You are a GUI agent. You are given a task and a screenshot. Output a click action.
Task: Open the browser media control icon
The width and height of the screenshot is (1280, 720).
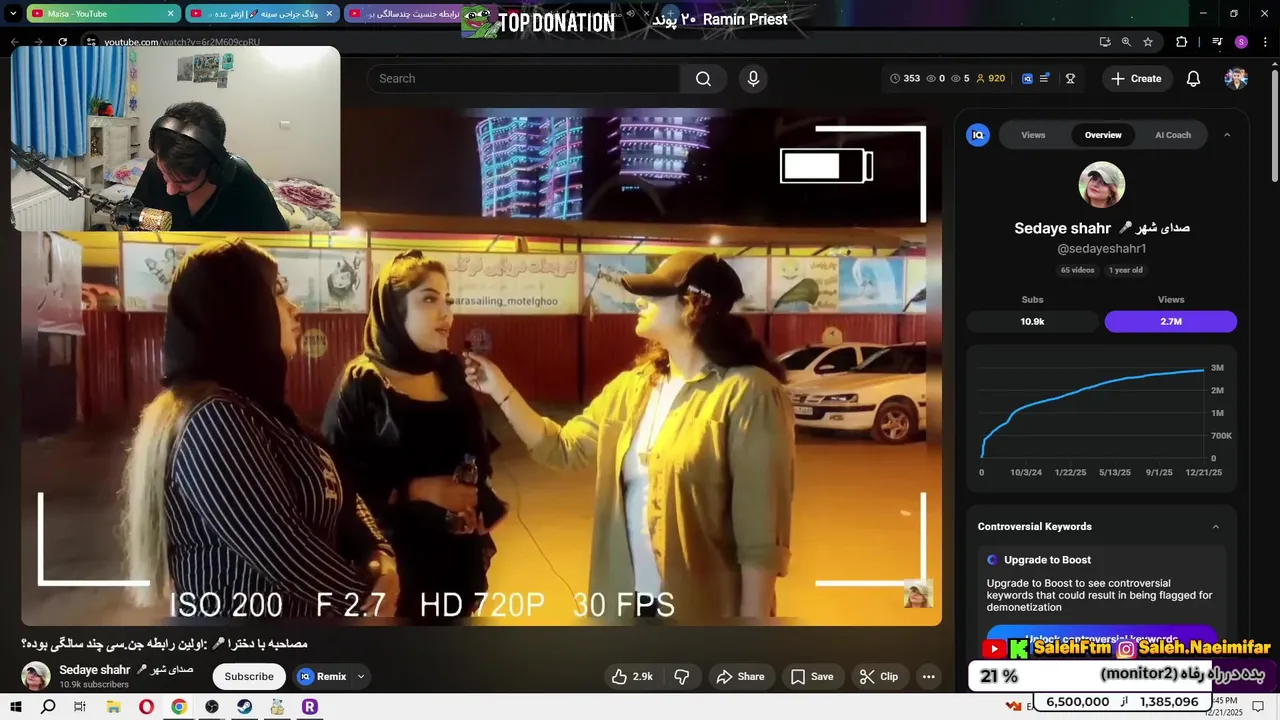1217,42
